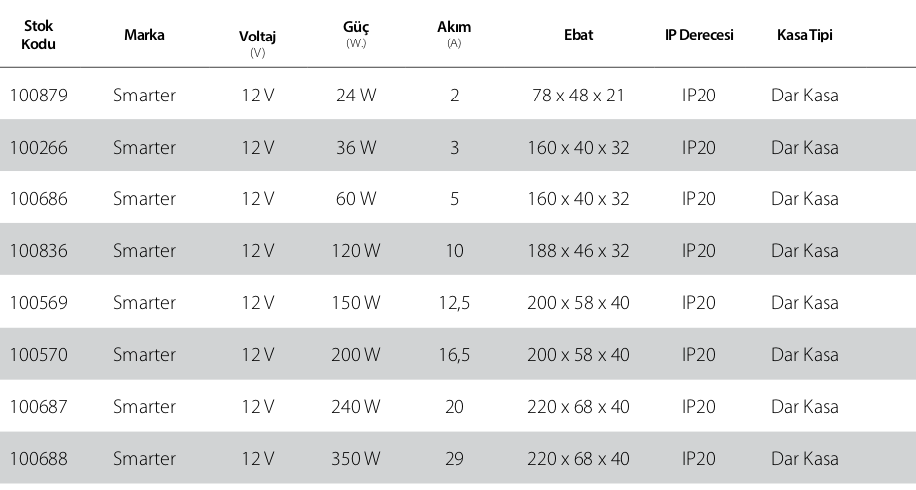The height and width of the screenshot is (490, 916).
Task: Click the Kasa Tipi column header
Action: point(804,35)
